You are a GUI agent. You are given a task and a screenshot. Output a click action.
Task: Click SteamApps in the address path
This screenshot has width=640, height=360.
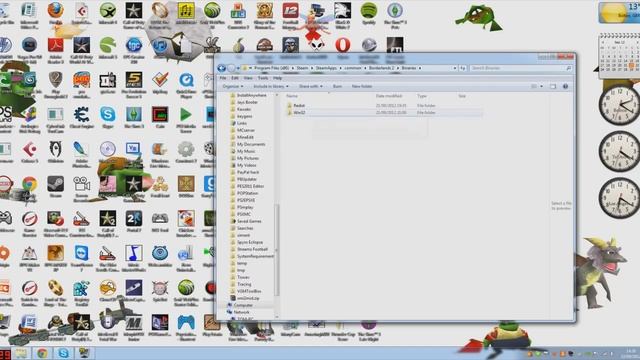click(326, 68)
